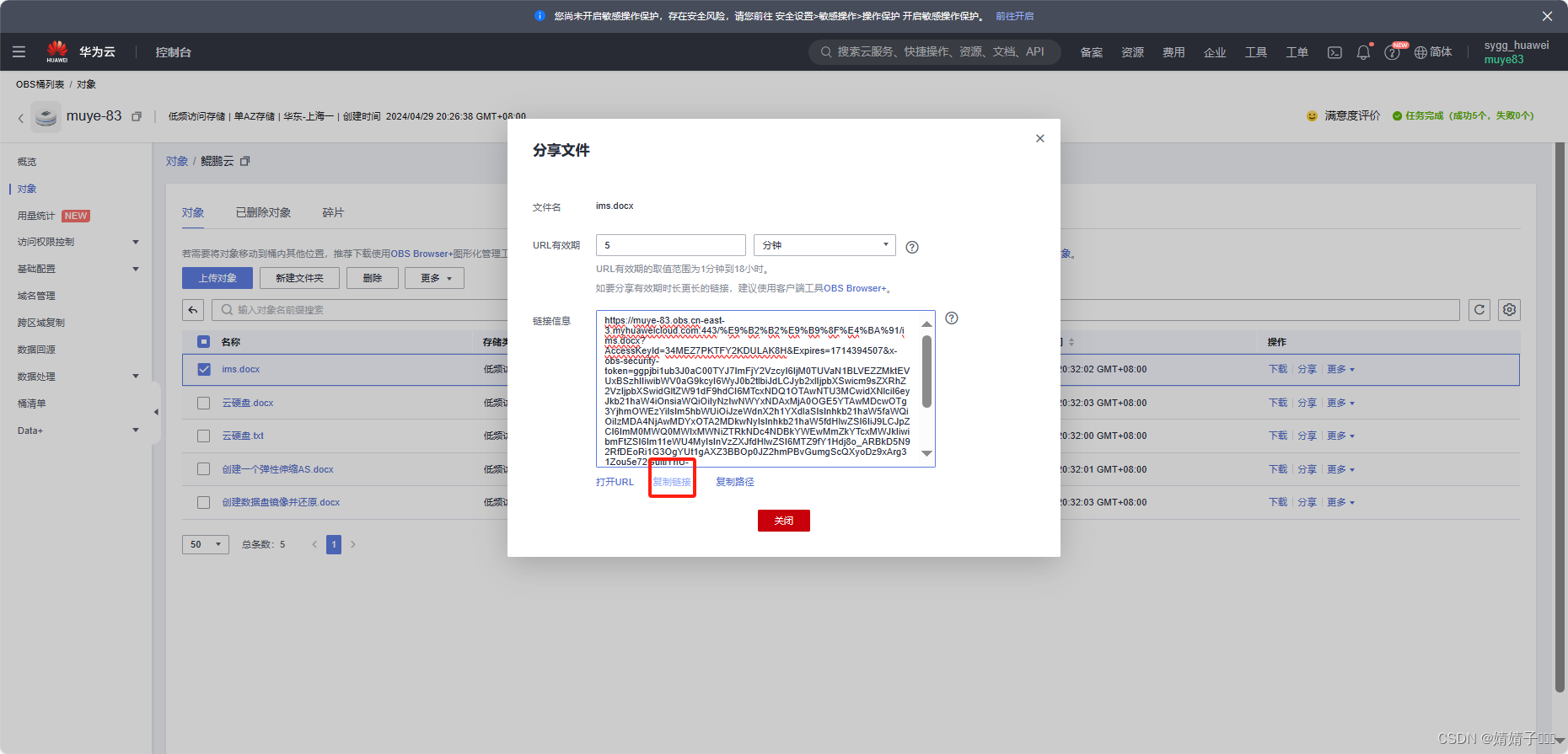Viewport: 1568px width, 754px height.
Task: Uncheck the ims.docx row checkbox
Action: (x=203, y=369)
